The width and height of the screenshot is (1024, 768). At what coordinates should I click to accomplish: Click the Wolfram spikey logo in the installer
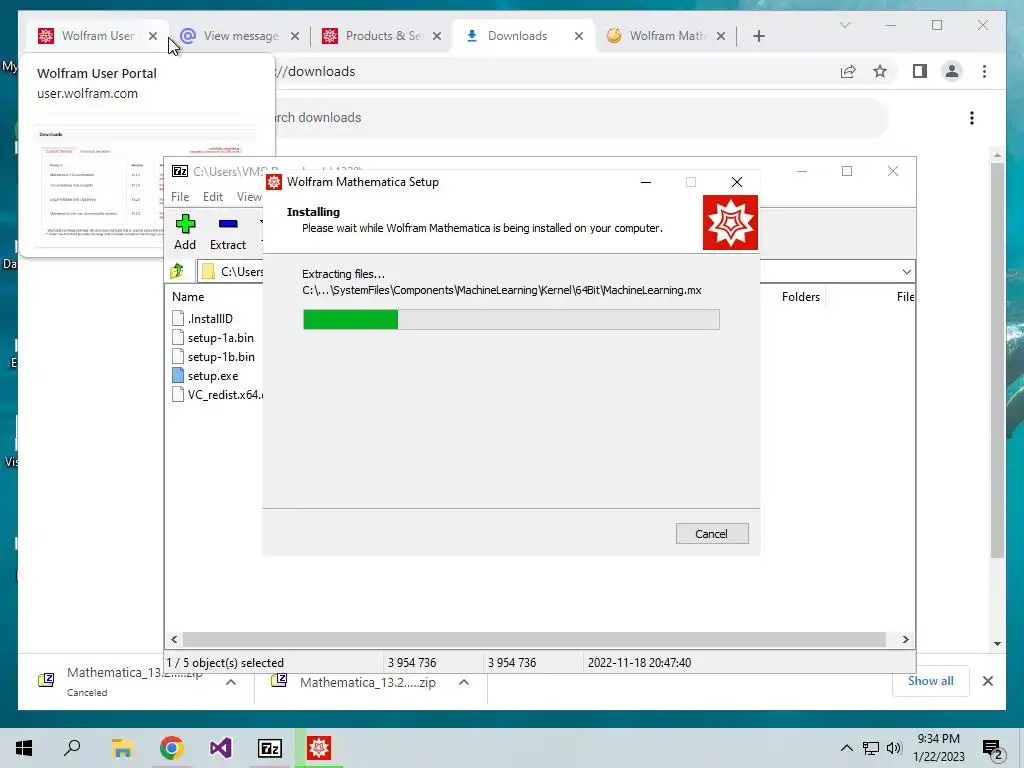[x=730, y=222]
